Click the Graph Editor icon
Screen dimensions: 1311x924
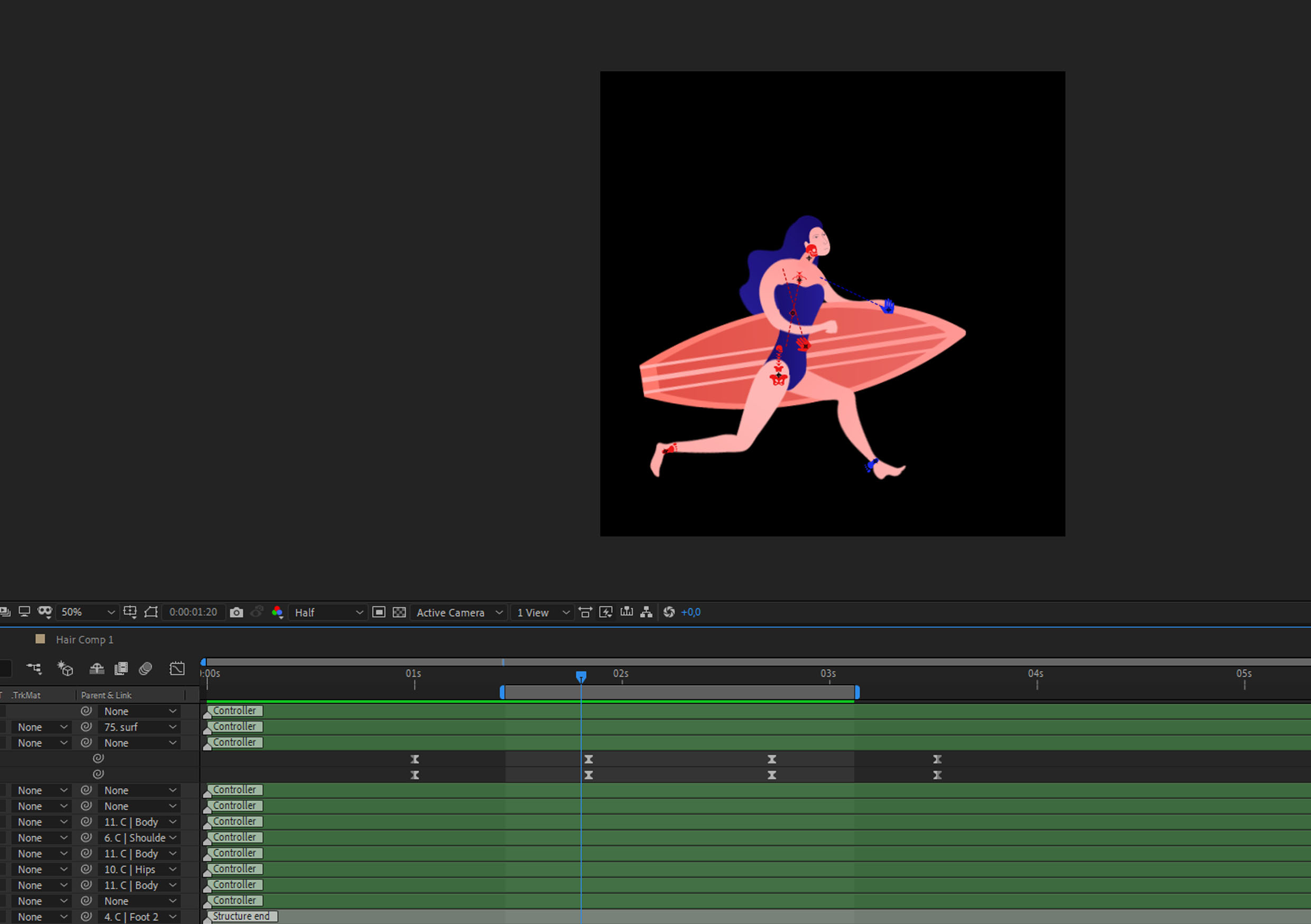coord(177,668)
